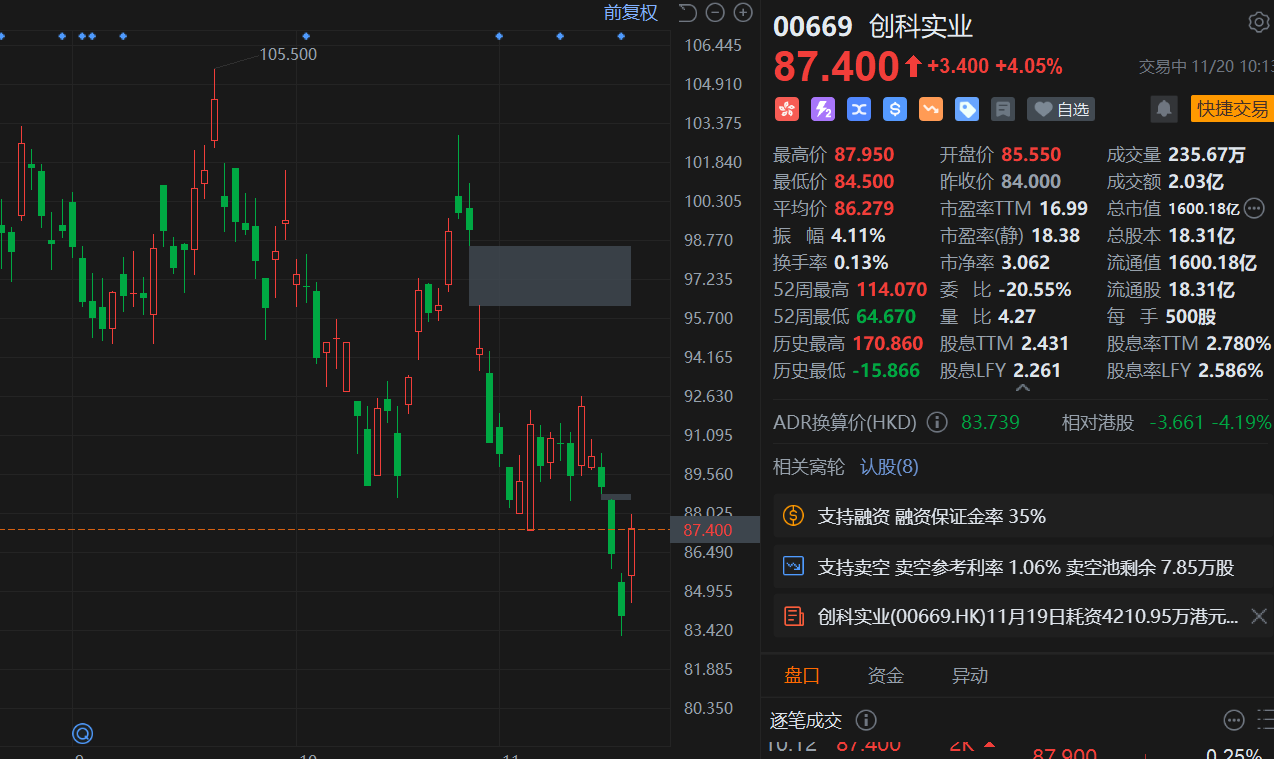Click the purple lightning Level 2 icon

point(822,109)
